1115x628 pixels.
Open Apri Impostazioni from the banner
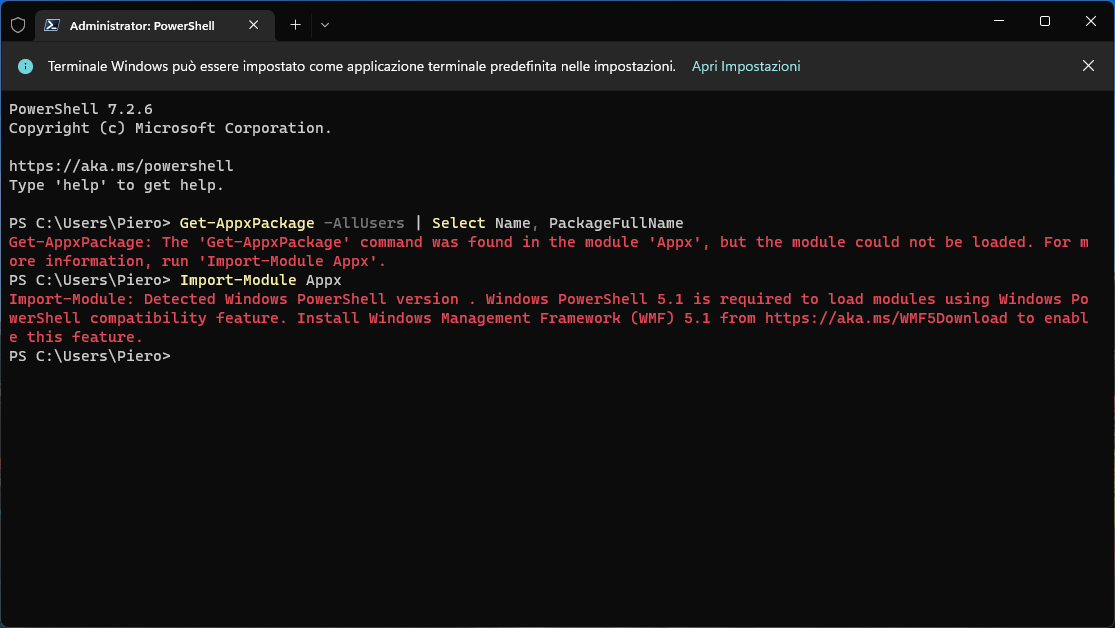point(745,65)
